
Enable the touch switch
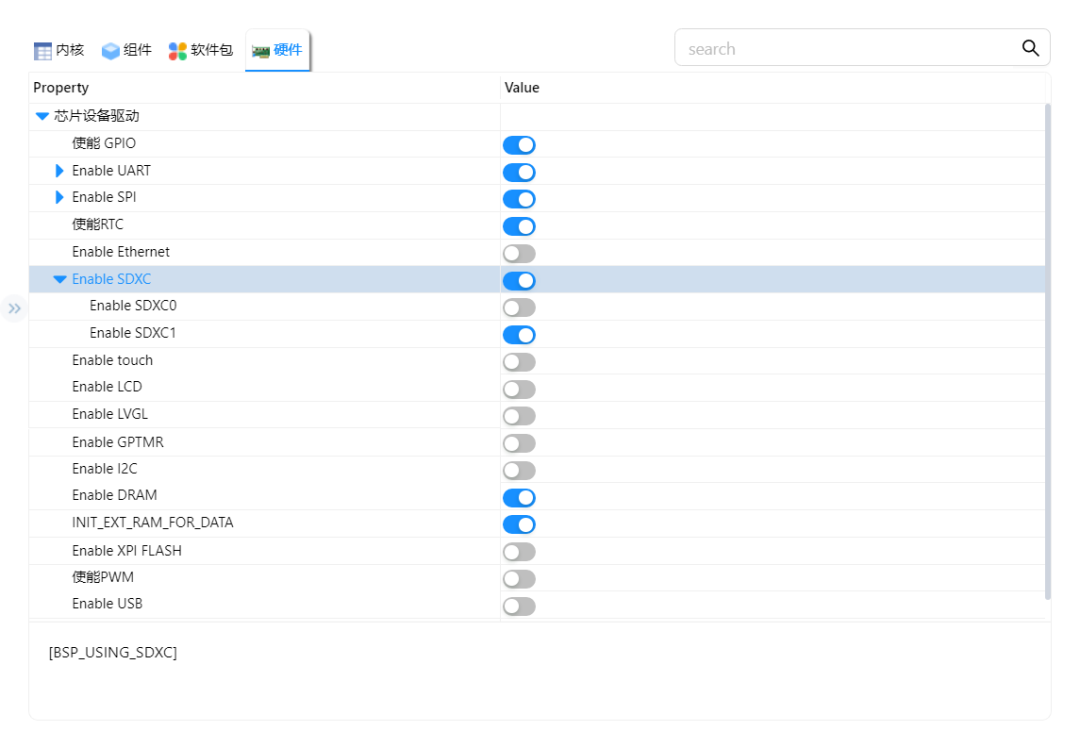(519, 362)
